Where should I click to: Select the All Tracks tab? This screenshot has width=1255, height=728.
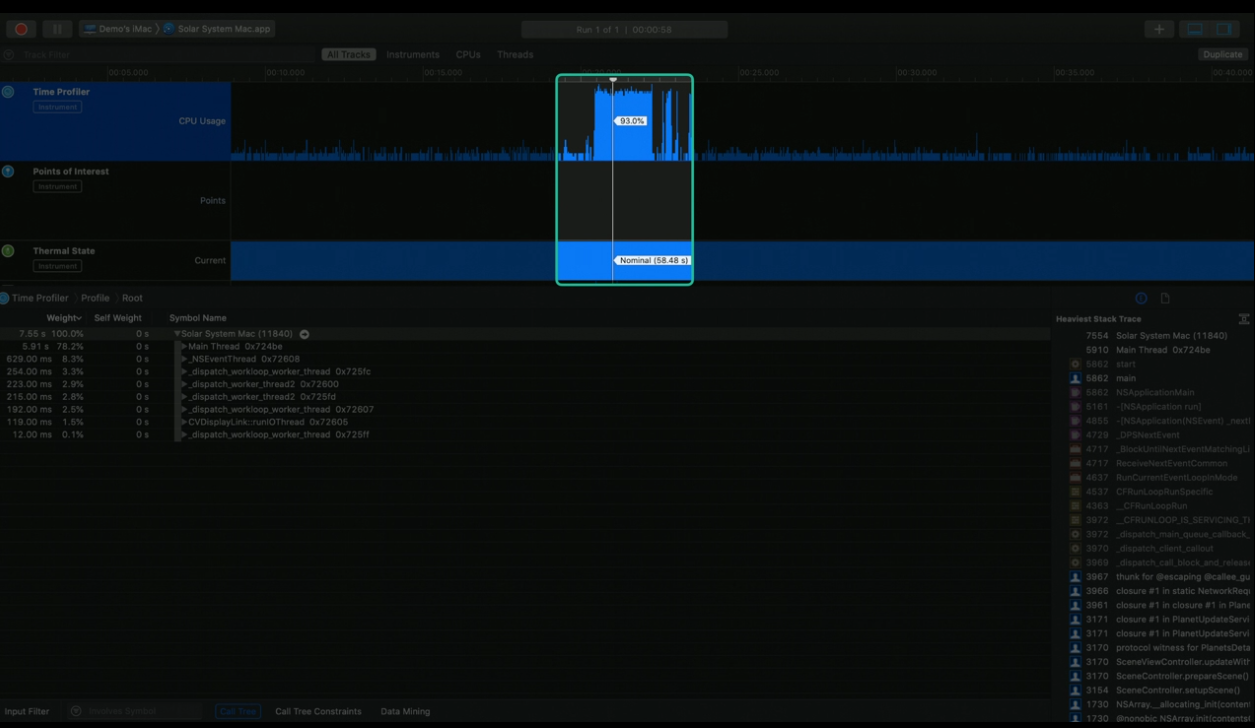click(x=348, y=55)
